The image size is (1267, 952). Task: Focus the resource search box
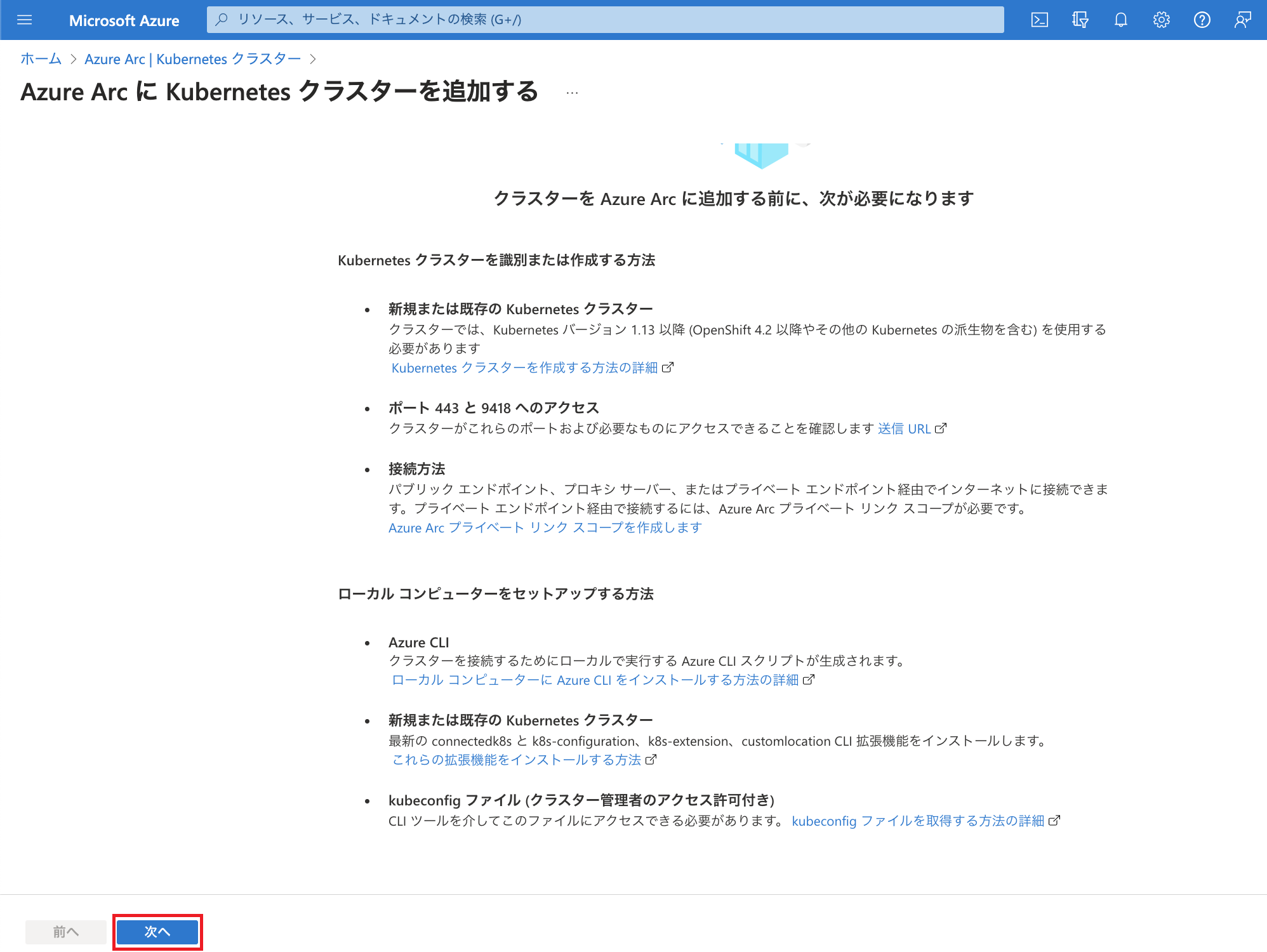(605, 20)
